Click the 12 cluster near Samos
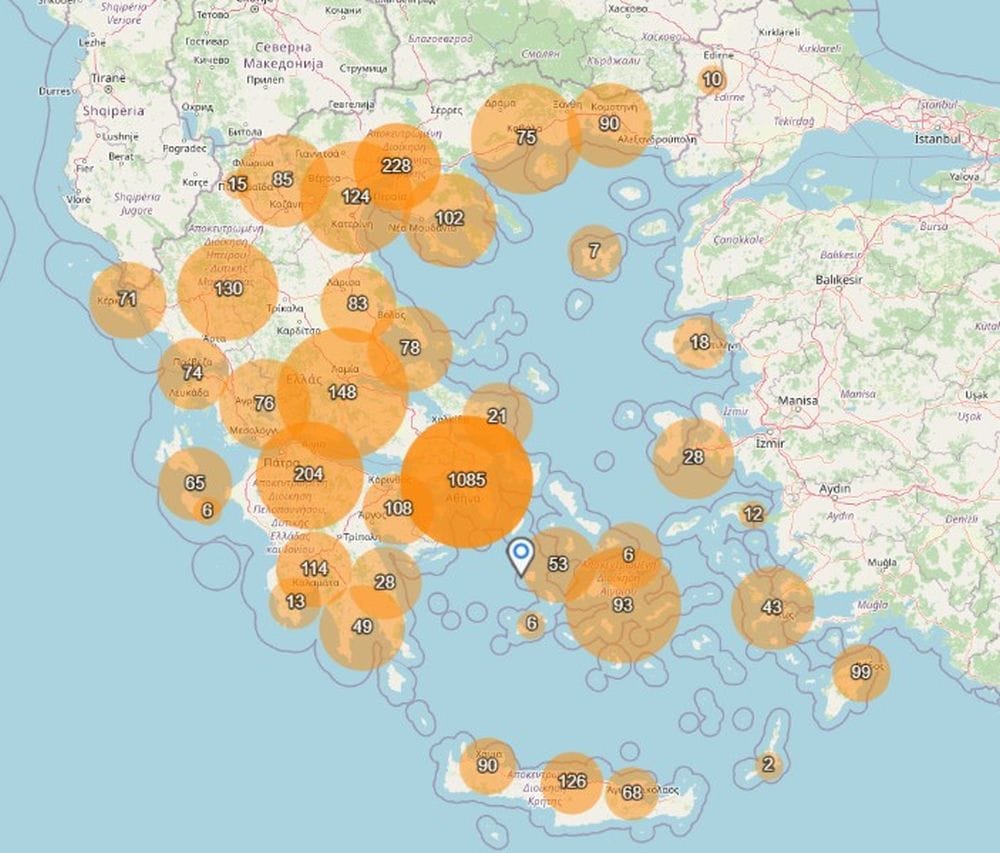1000x853 pixels. [x=751, y=513]
